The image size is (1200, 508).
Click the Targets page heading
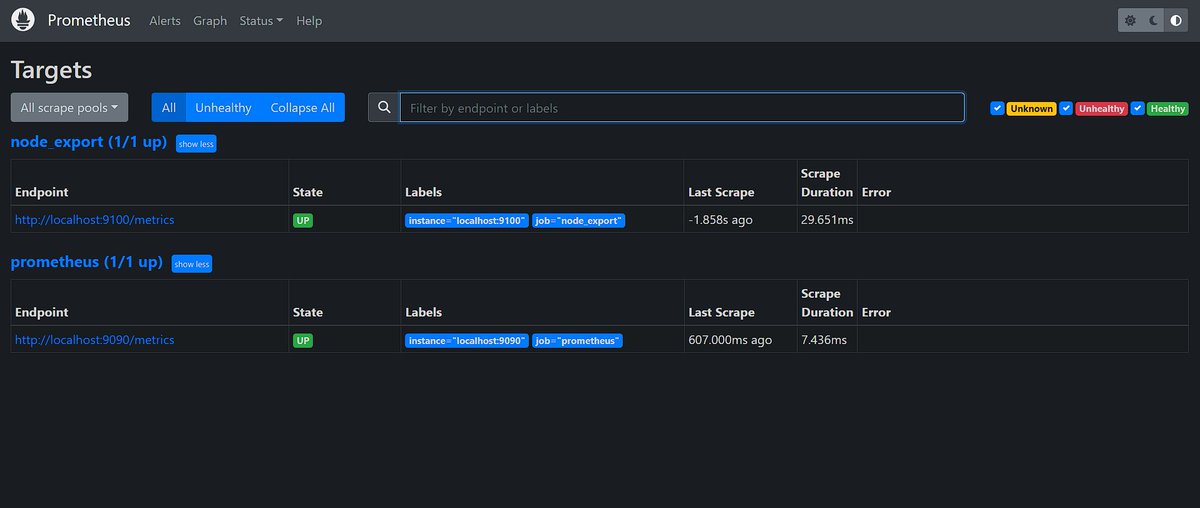coord(51,70)
